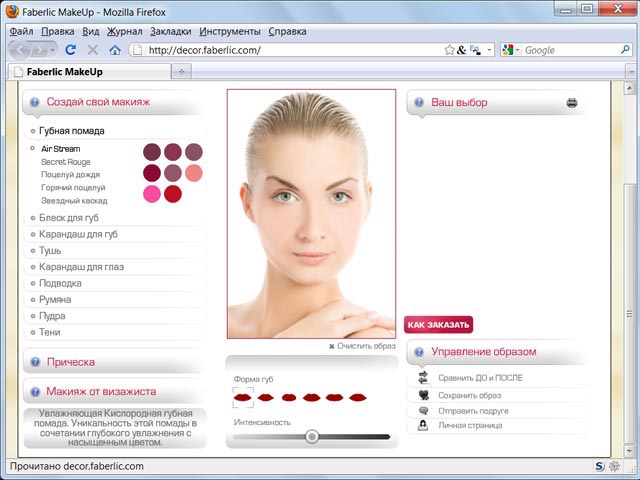Click the print icon in Ваш выбор
This screenshot has height=480, width=640.
pyautogui.click(x=572, y=102)
